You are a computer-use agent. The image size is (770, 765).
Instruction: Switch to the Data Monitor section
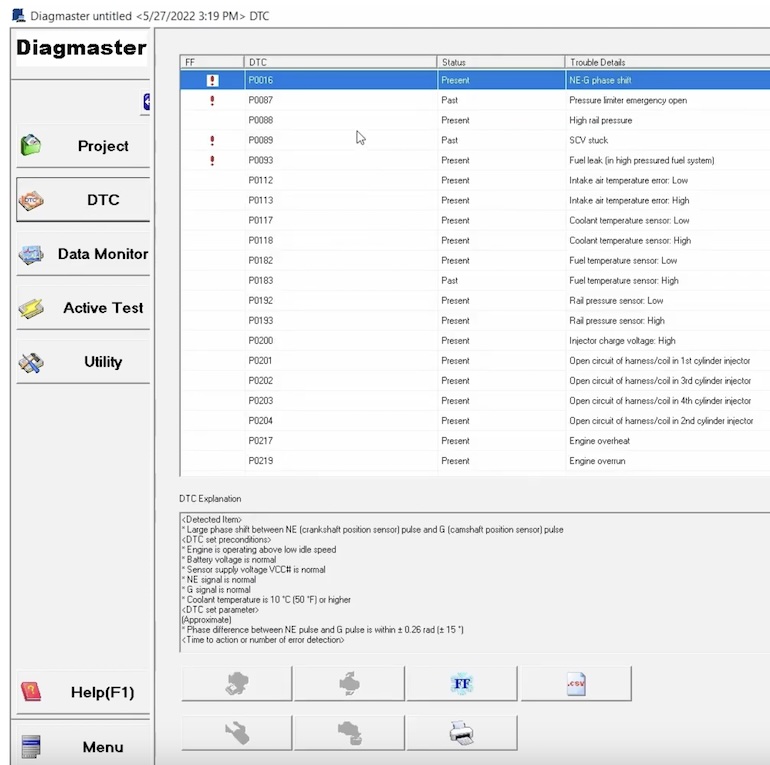tap(83, 254)
